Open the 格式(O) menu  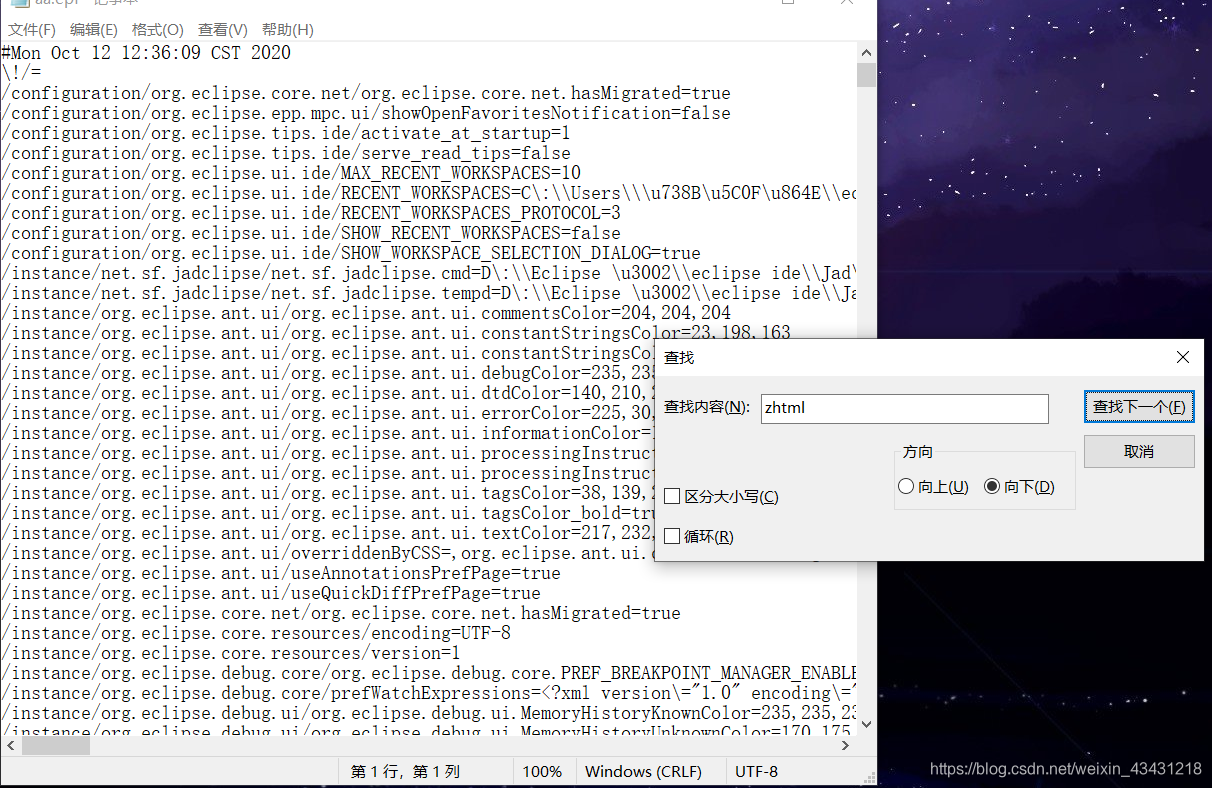(159, 29)
